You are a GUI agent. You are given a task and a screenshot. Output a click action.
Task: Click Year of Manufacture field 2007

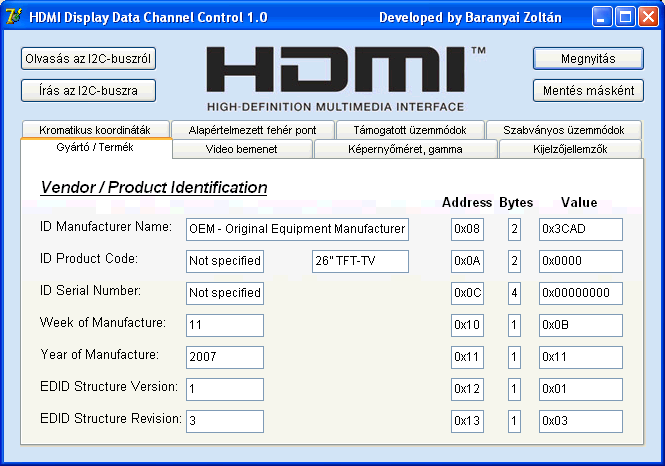pos(225,357)
